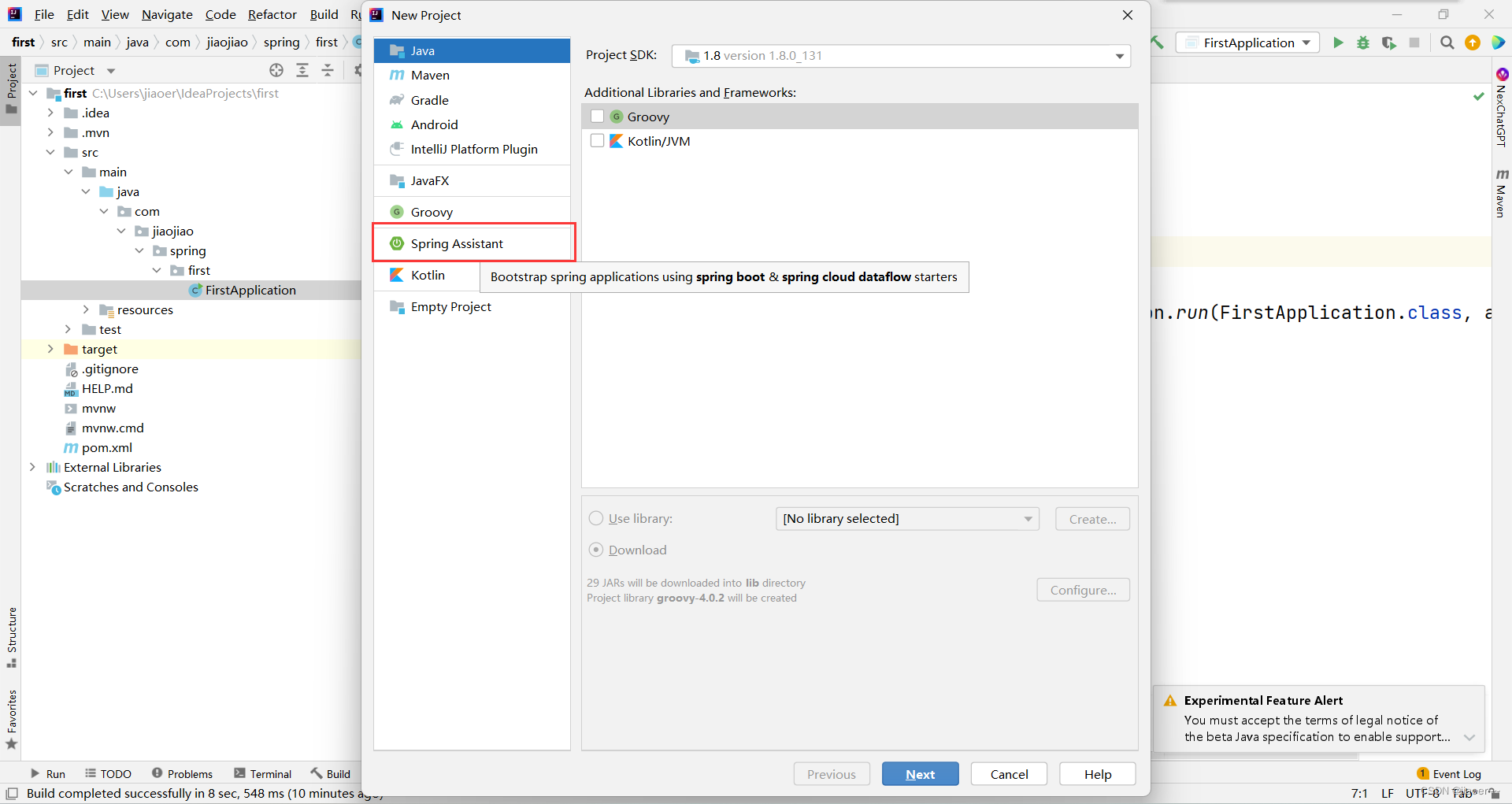This screenshot has width=1512, height=804.
Task: Open the Maven tool window sidebar
Action: 1502,193
